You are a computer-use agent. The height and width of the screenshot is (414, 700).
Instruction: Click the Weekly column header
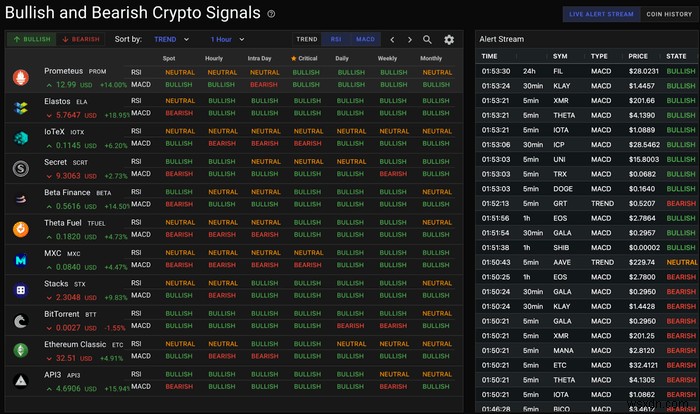(387, 59)
